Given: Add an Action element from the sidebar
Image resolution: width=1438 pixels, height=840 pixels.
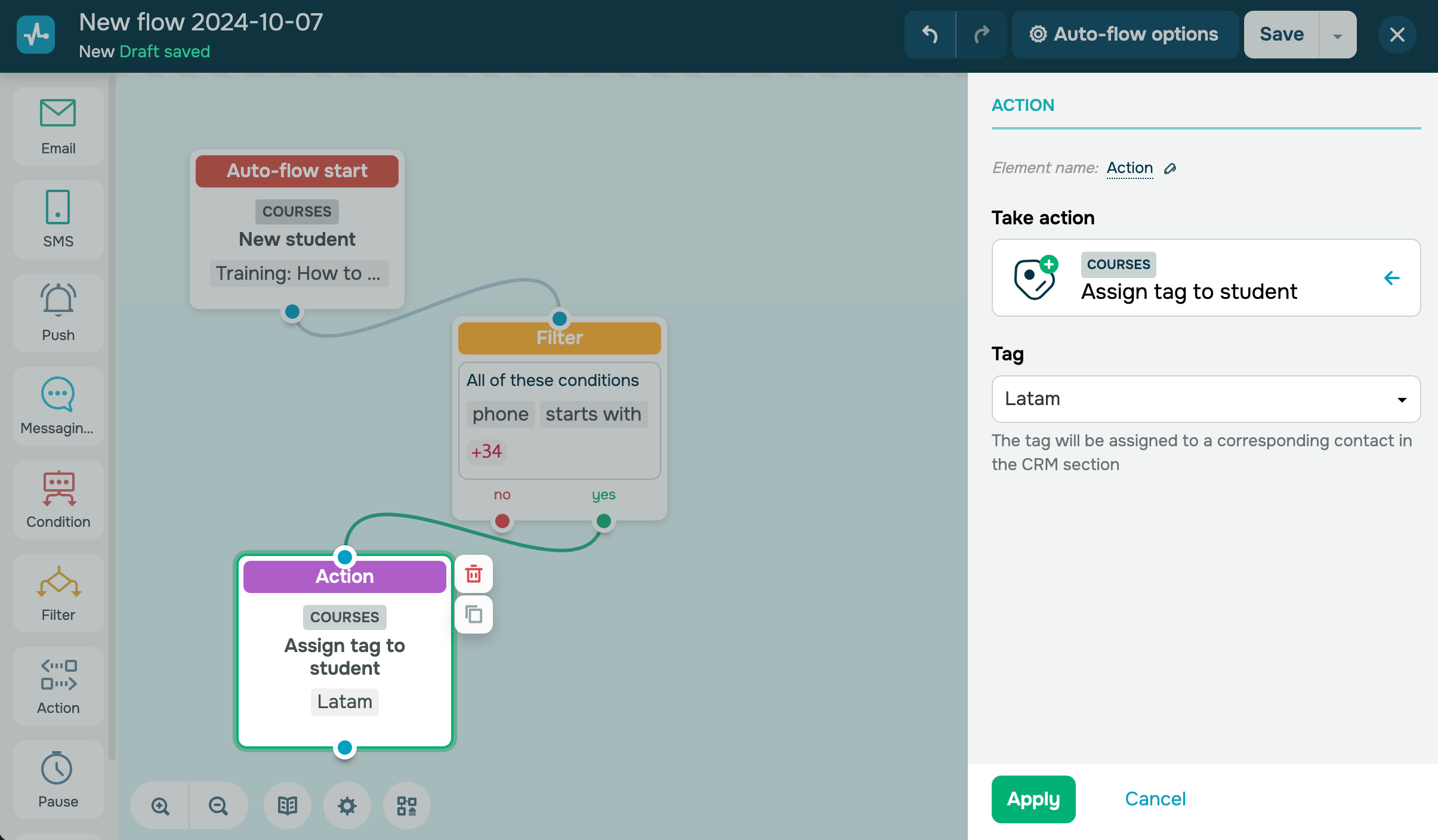Looking at the screenshot, I should click(58, 686).
